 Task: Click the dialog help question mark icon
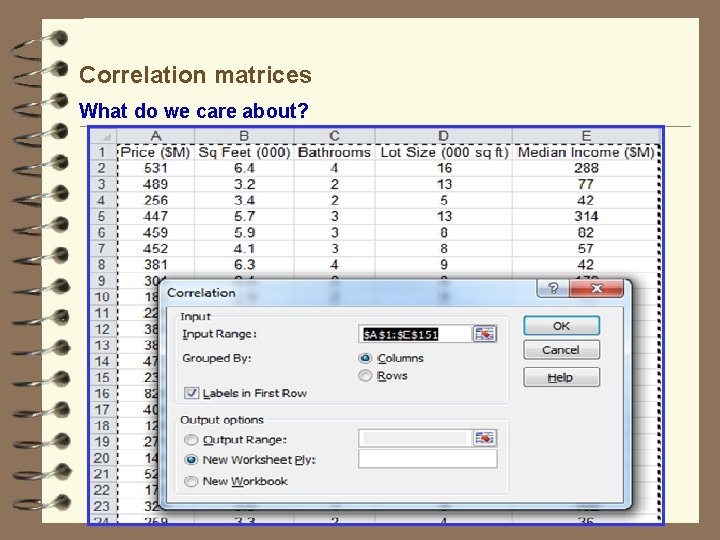[x=553, y=288]
